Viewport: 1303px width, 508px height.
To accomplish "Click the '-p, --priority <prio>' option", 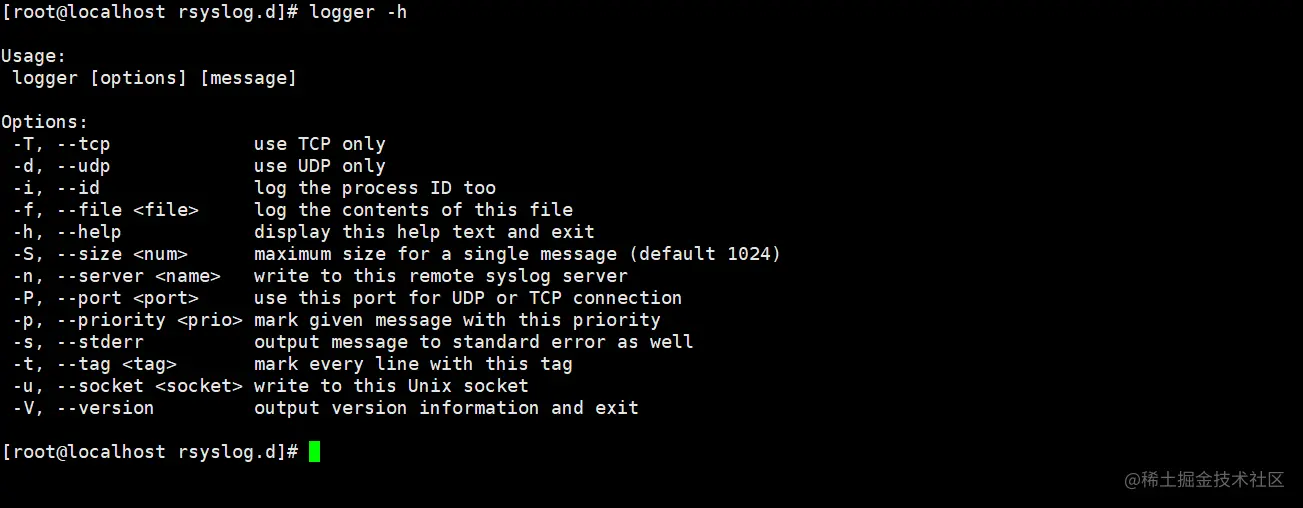I will tap(128, 320).
